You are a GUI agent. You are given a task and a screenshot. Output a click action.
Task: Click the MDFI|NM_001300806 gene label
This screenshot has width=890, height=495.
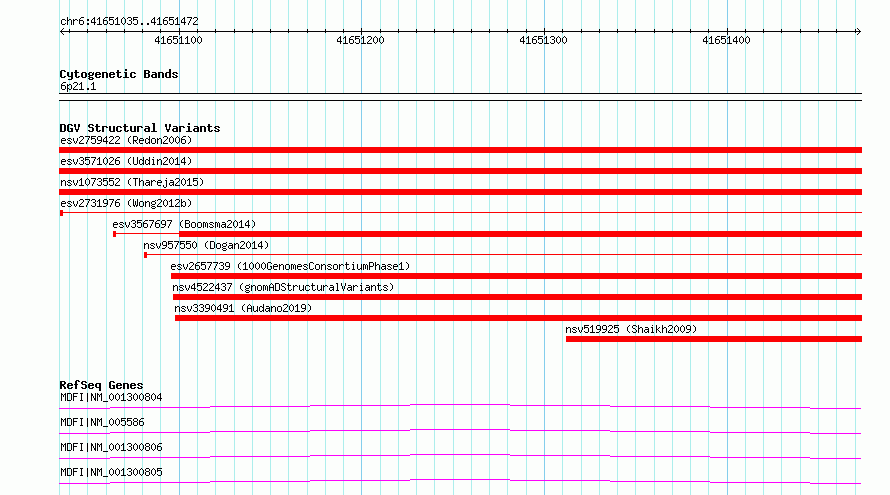(111, 447)
